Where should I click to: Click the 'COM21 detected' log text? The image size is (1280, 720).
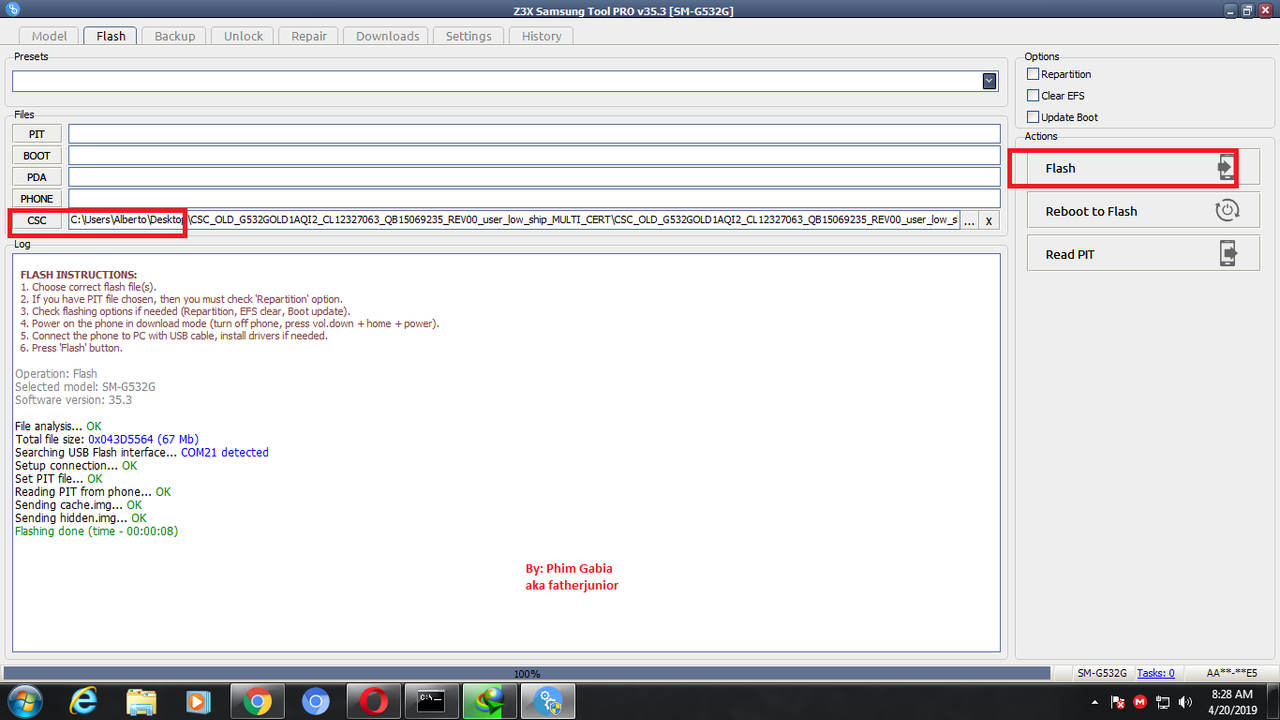pos(225,452)
